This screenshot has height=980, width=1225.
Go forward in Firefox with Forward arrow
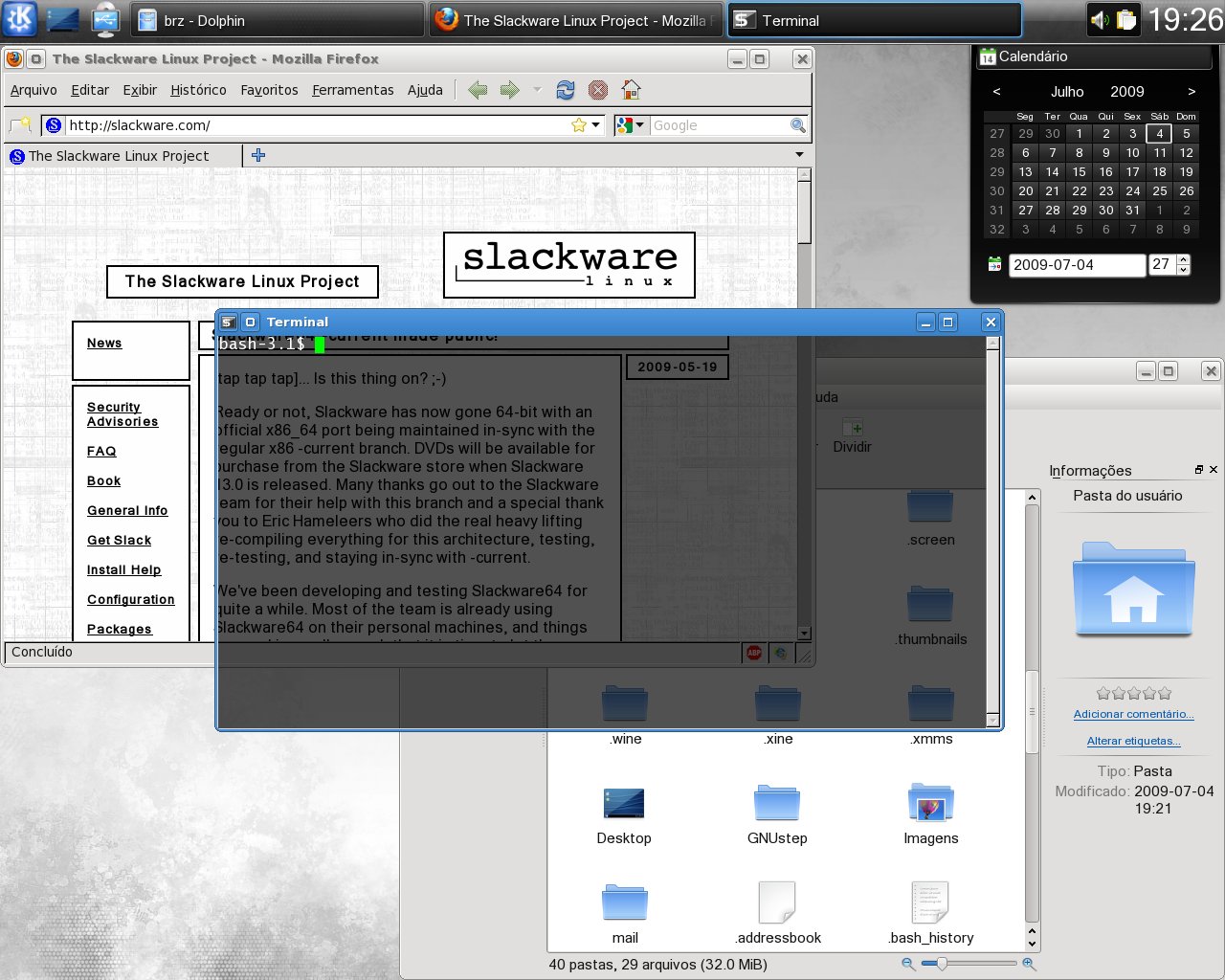(x=510, y=90)
